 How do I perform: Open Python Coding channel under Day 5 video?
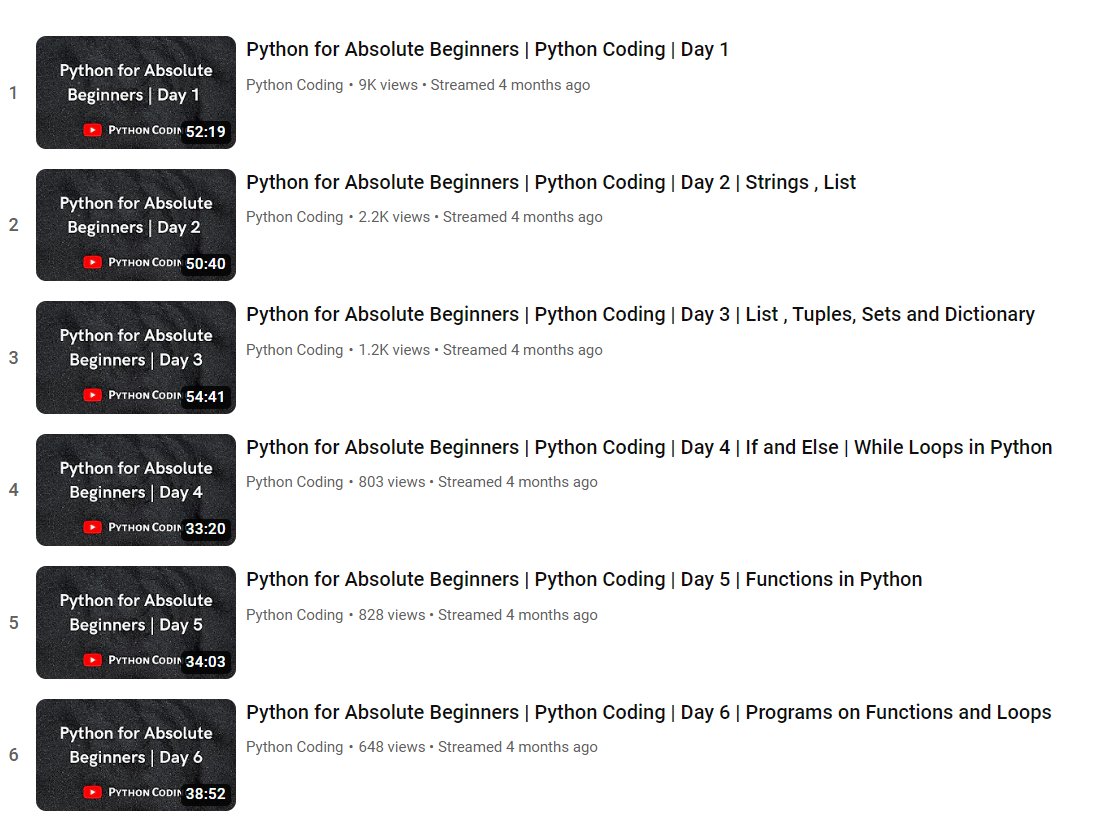[x=295, y=615]
